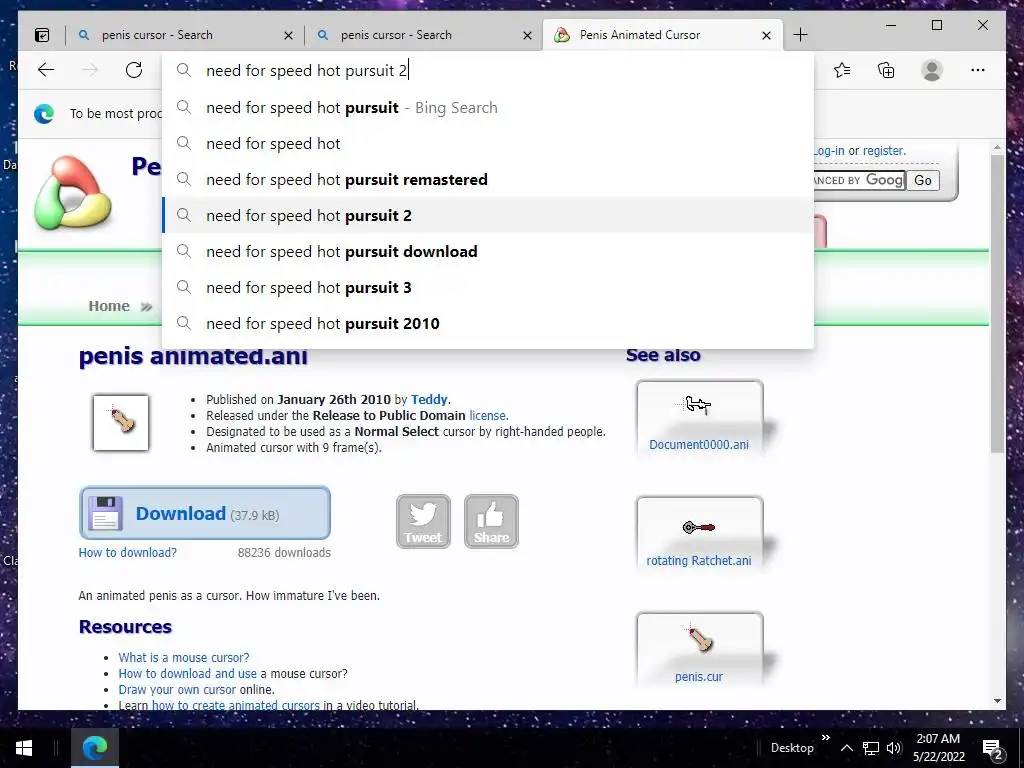The width and height of the screenshot is (1024, 768).
Task: Switch to first penis cursor Search tab
Action: click(184, 35)
